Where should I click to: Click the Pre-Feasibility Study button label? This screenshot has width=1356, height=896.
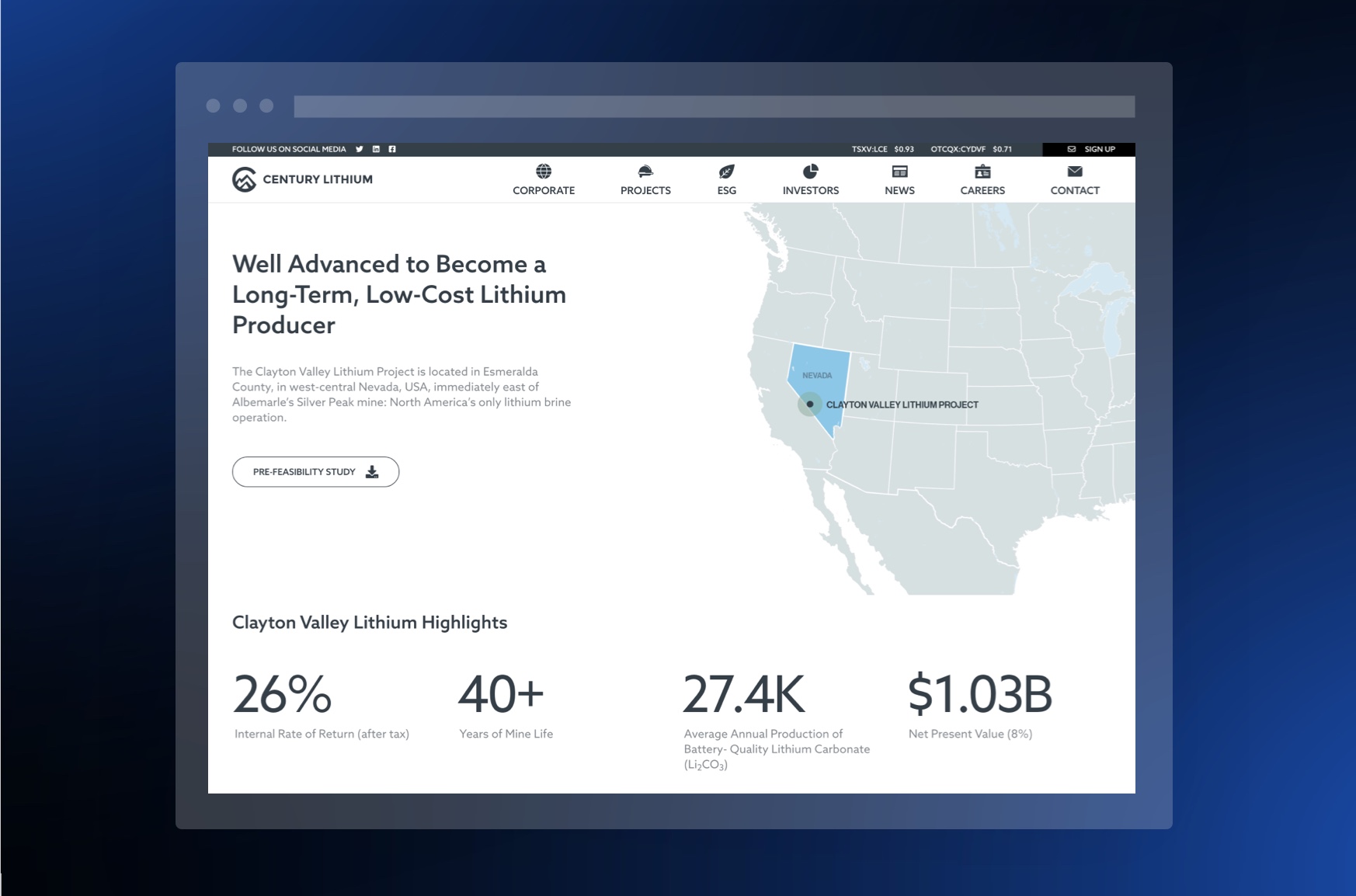(304, 472)
